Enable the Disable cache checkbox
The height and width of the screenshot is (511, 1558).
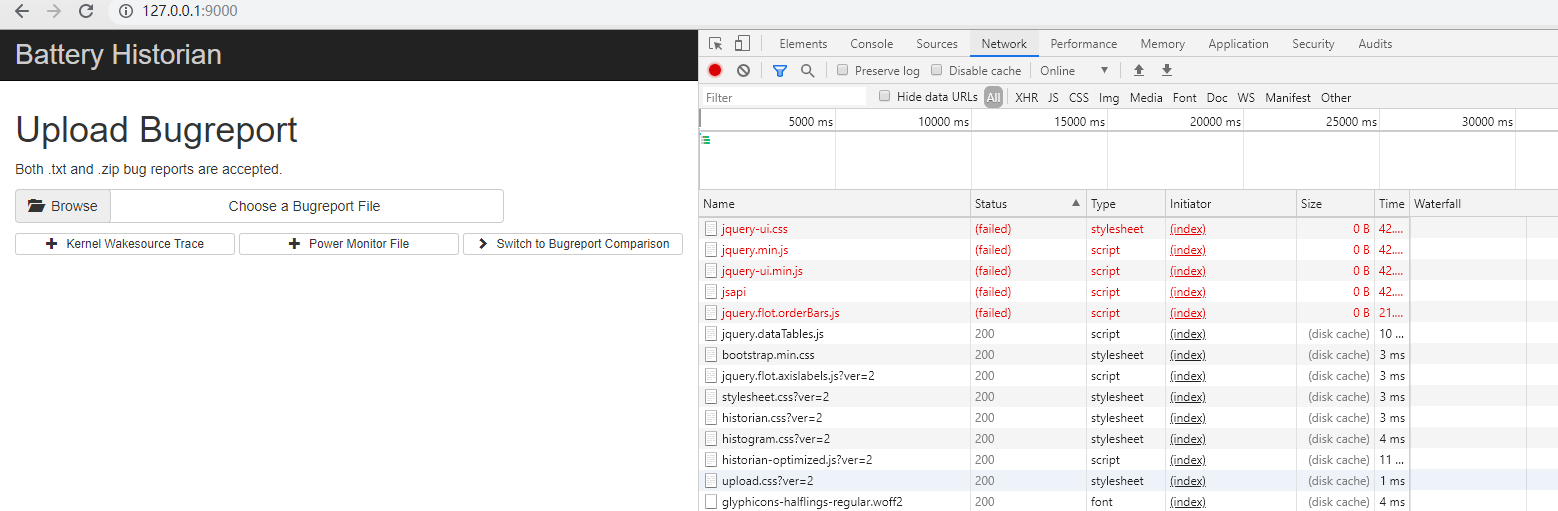(937, 70)
